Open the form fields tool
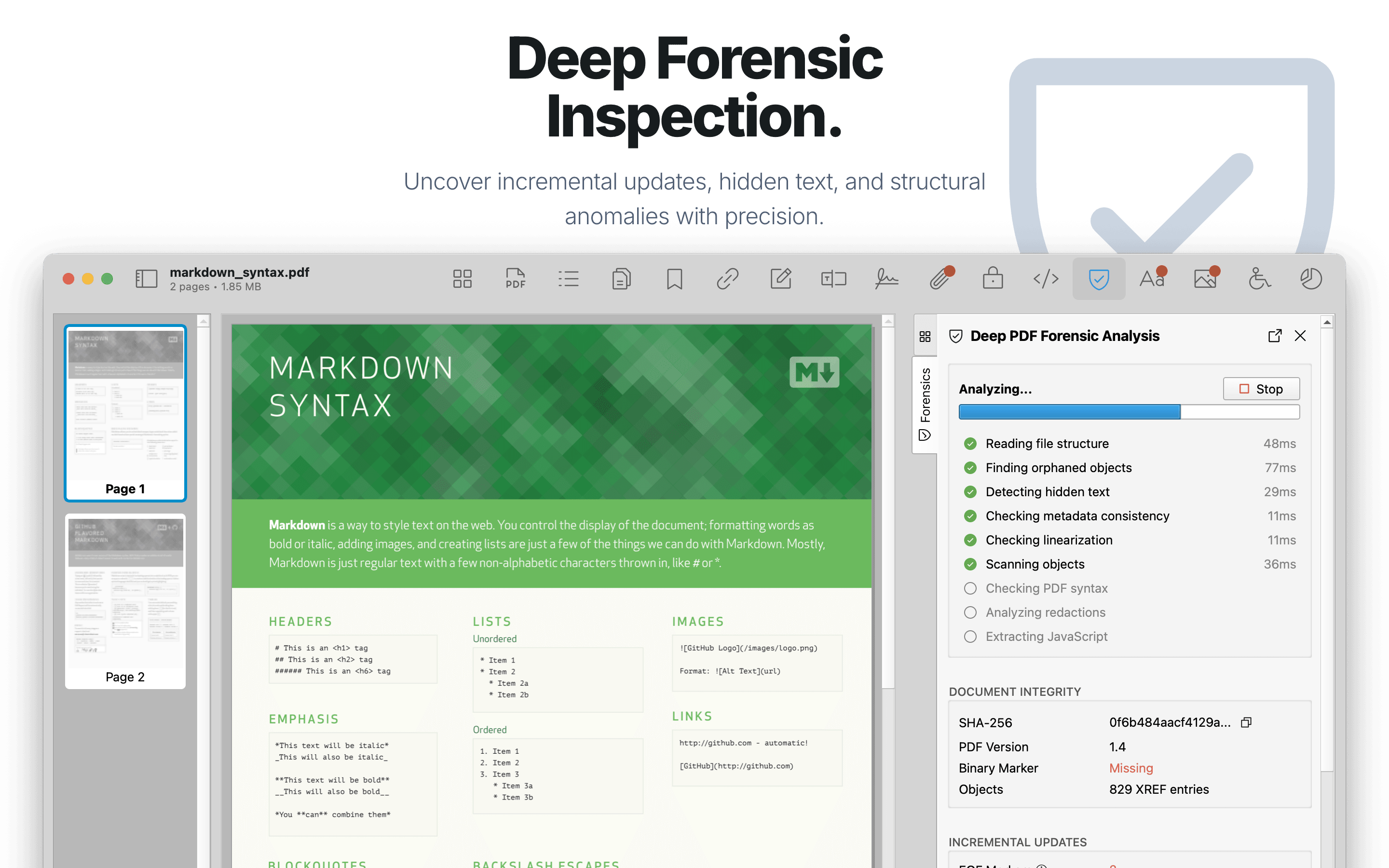Viewport: 1389px width, 868px height. click(833, 279)
